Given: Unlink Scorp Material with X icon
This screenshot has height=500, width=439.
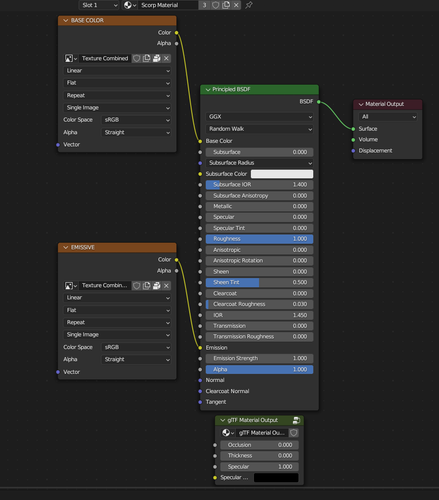Looking at the screenshot, I should click(236, 5).
